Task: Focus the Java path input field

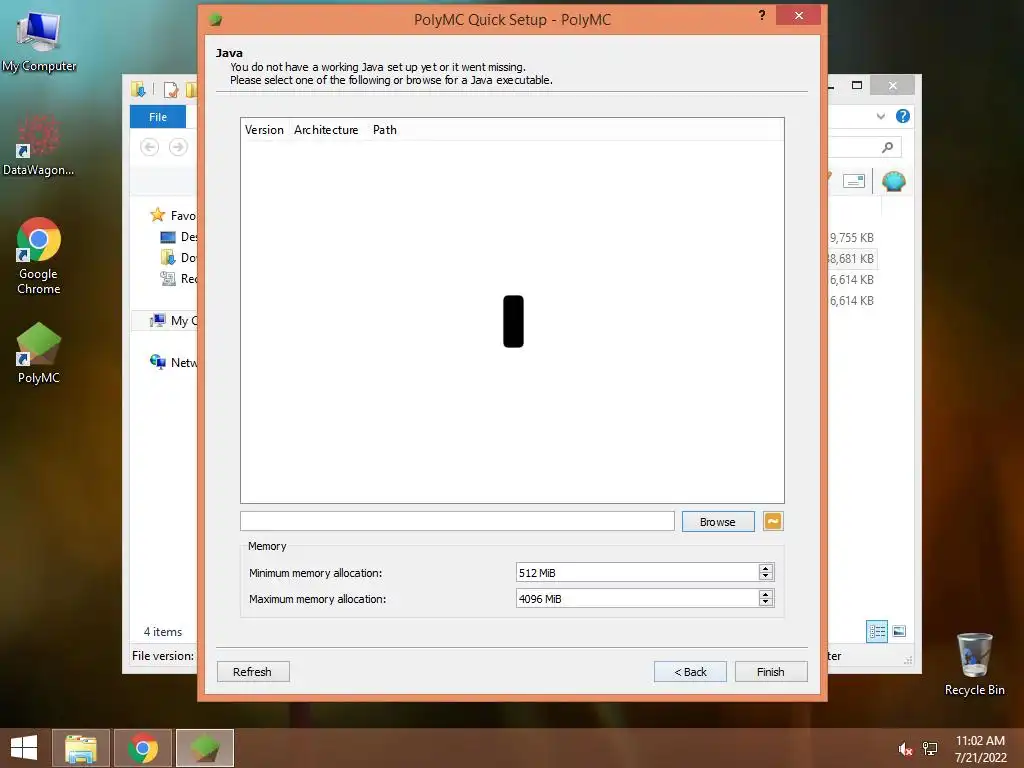Action: pos(457,521)
